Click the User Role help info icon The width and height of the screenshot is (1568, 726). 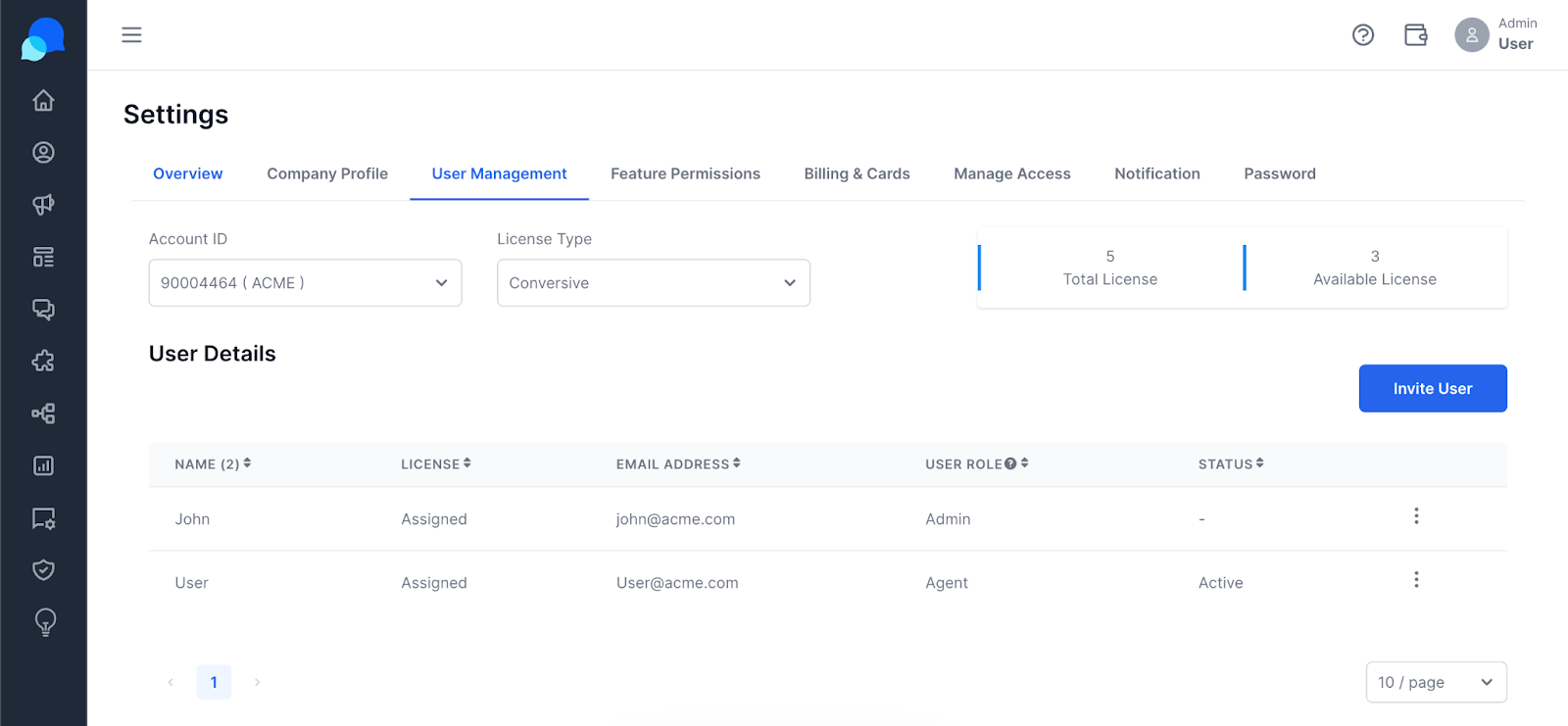(1010, 463)
